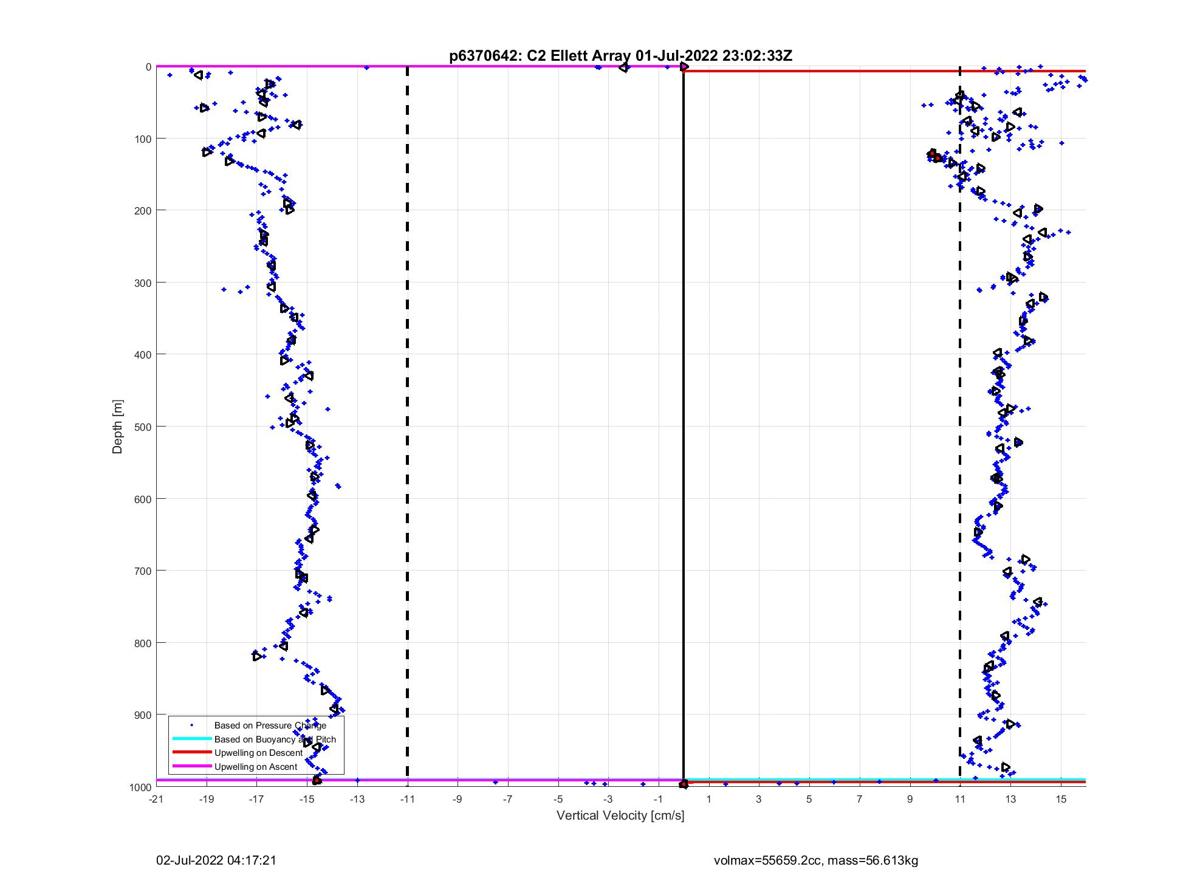Click depth tick label 500
This screenshot has height=885, width=1200.
tap(142, 427)
